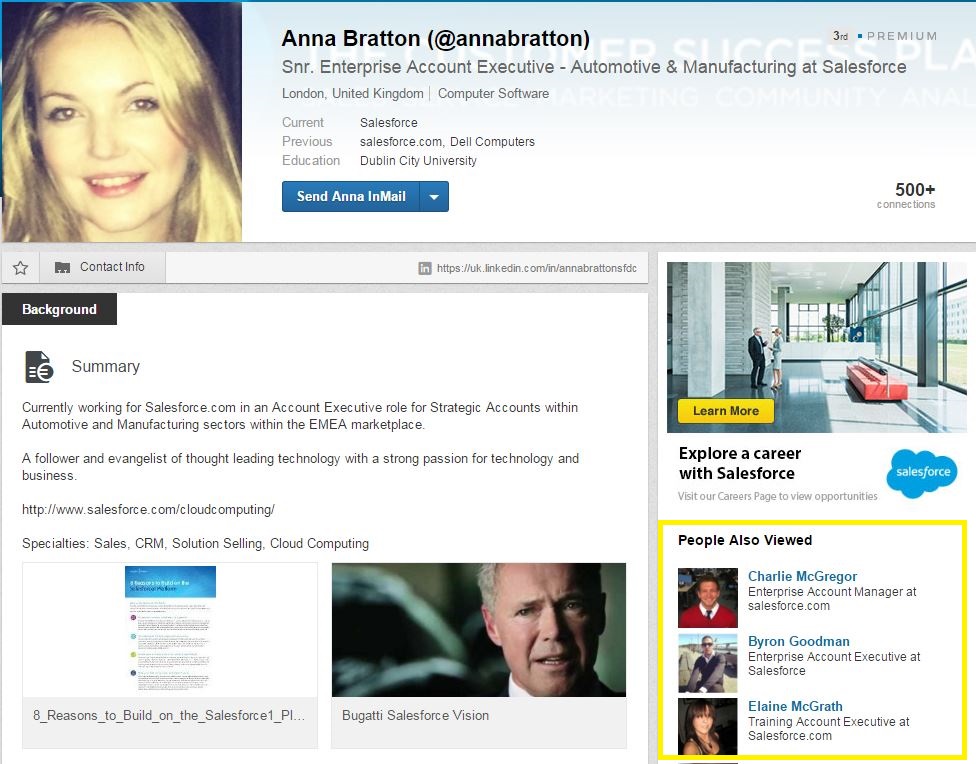Click Visit our Careers Page text

pos(777,496)
